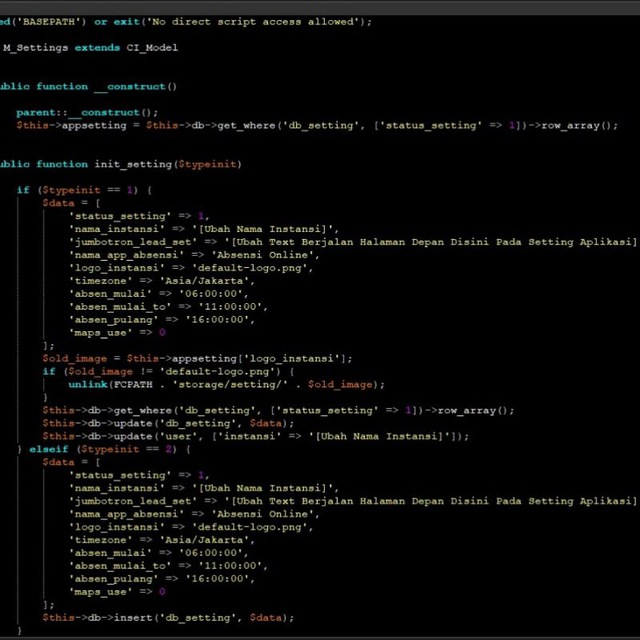
Task: Click the $typeinit == 2 condition
Action: point(127,449)
